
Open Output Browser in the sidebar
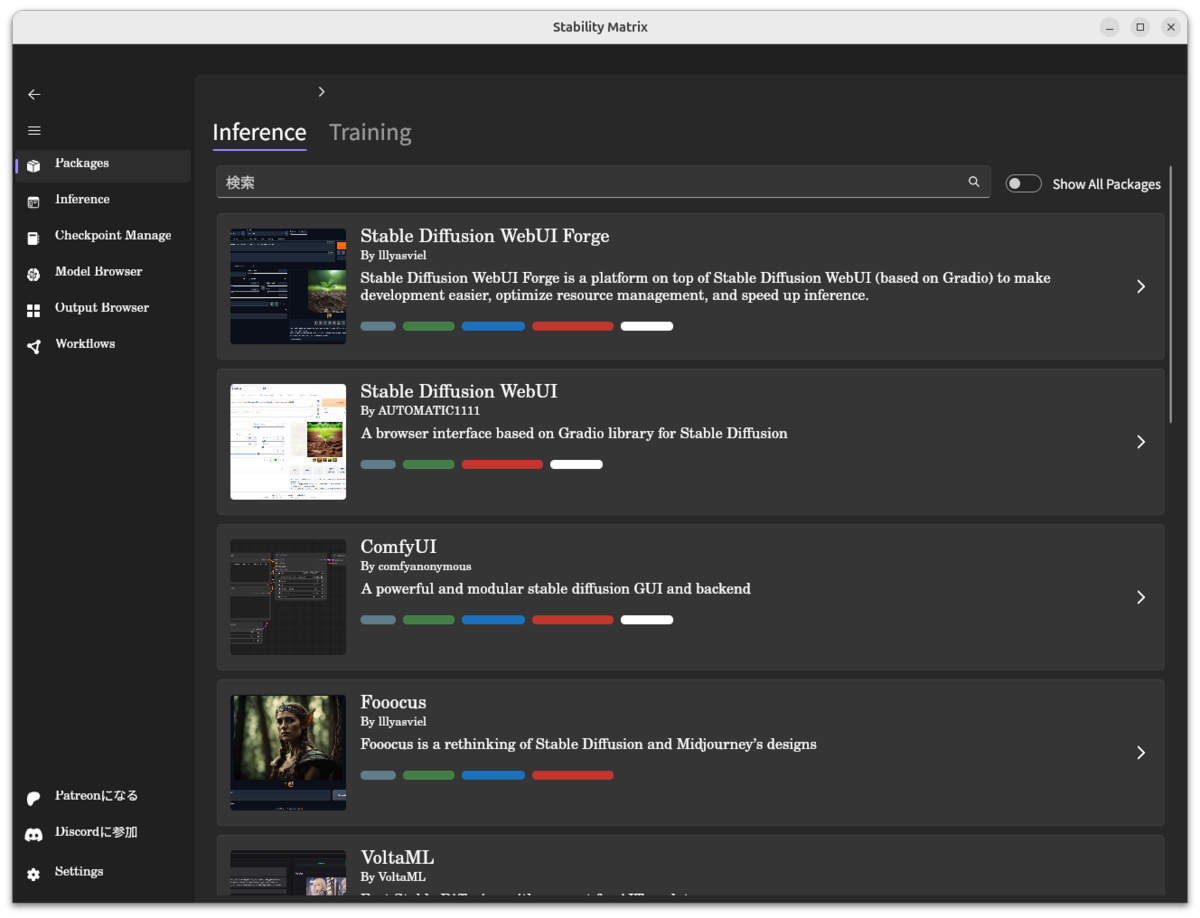[x=103, y=309]
